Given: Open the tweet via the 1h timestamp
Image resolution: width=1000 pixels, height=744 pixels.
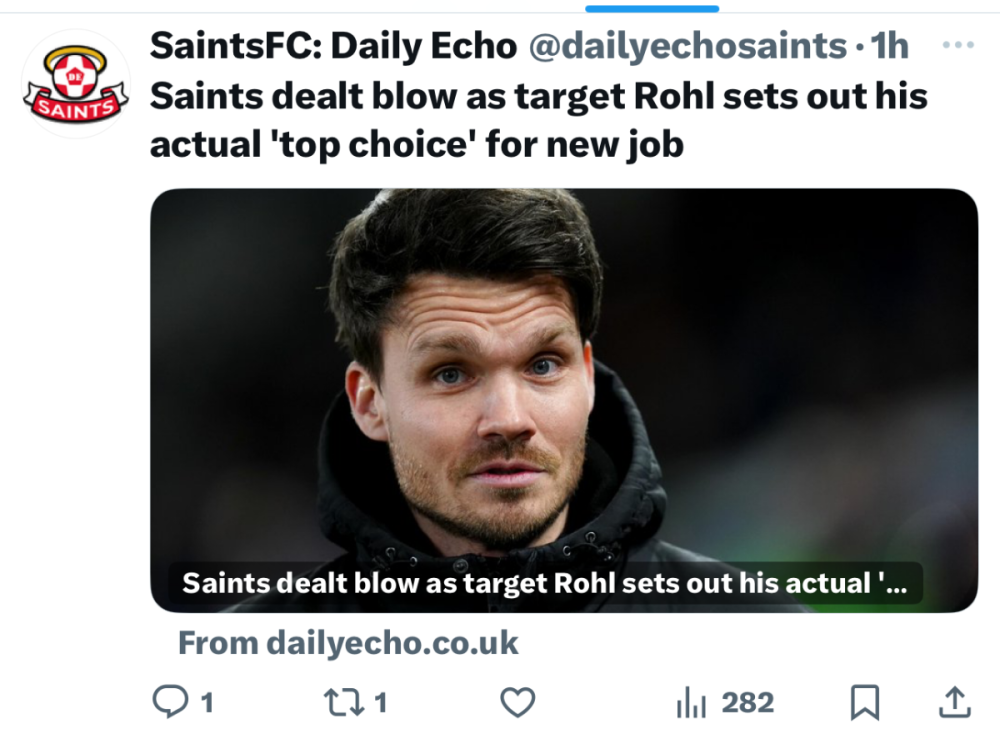Looking at the screenshot, I should [x=889, y=46].
